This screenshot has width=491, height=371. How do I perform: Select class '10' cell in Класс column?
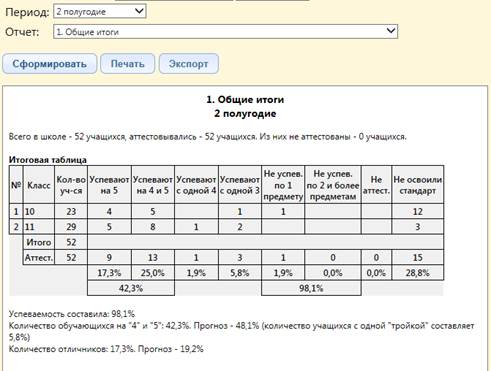(x=39, y=211)
